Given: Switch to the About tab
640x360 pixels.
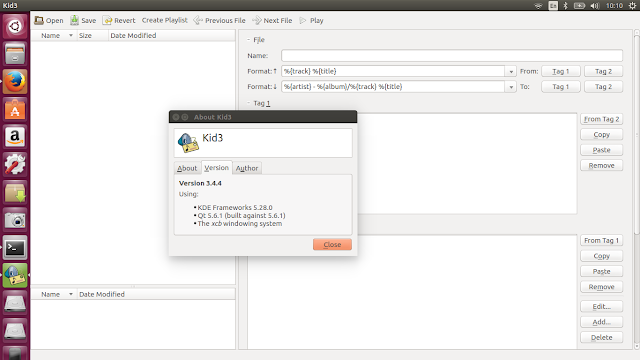Looking at the screenshot, I should tap(187, 168).
